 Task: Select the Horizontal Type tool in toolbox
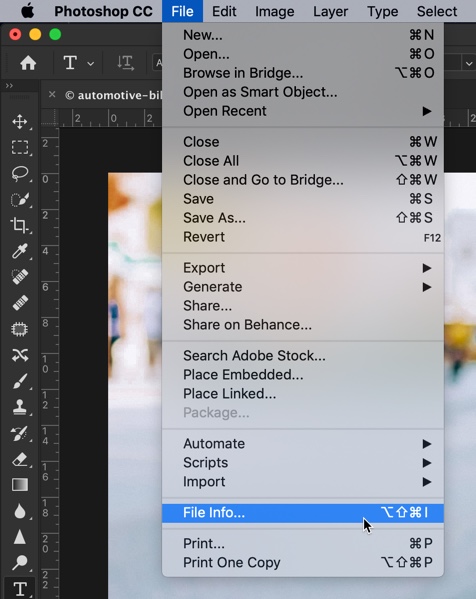click(x=20, y=589)
